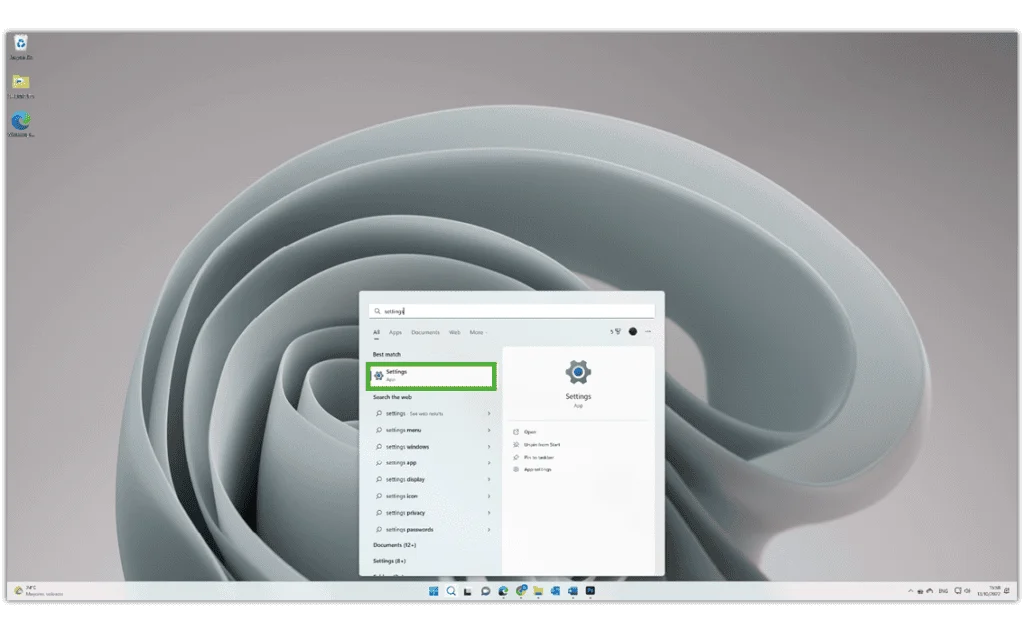The image size is (1024, 640).
Task: Expand the chevron beside 'settings privacy'
Action: click(488, 513)
